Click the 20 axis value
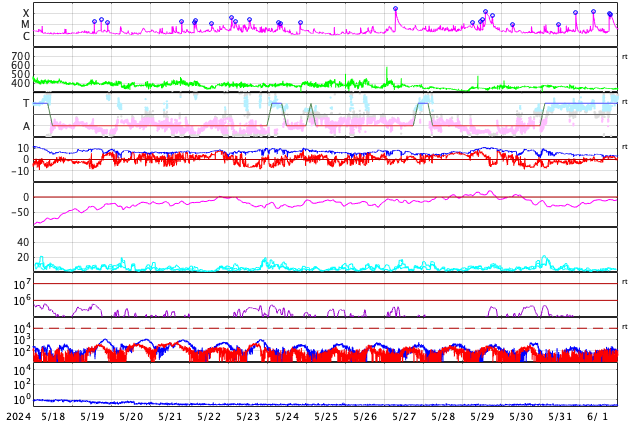The image size is (634, 424). click(x=23, y=257)
